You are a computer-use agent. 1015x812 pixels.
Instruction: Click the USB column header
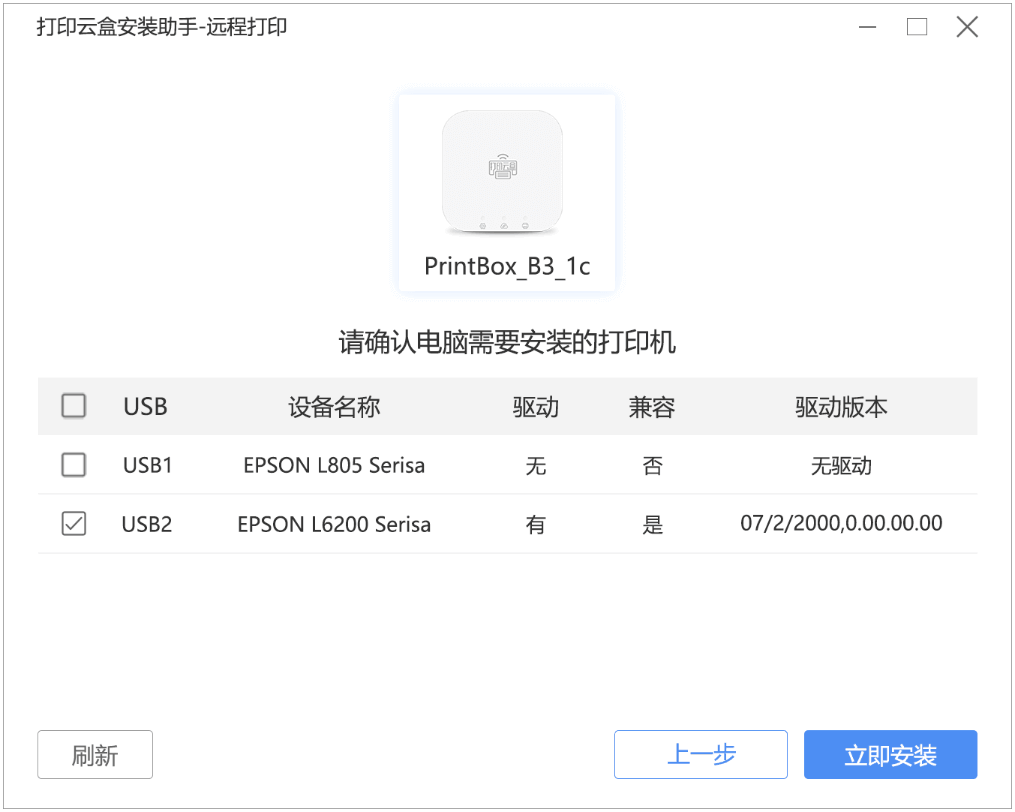tap(146, 407)
